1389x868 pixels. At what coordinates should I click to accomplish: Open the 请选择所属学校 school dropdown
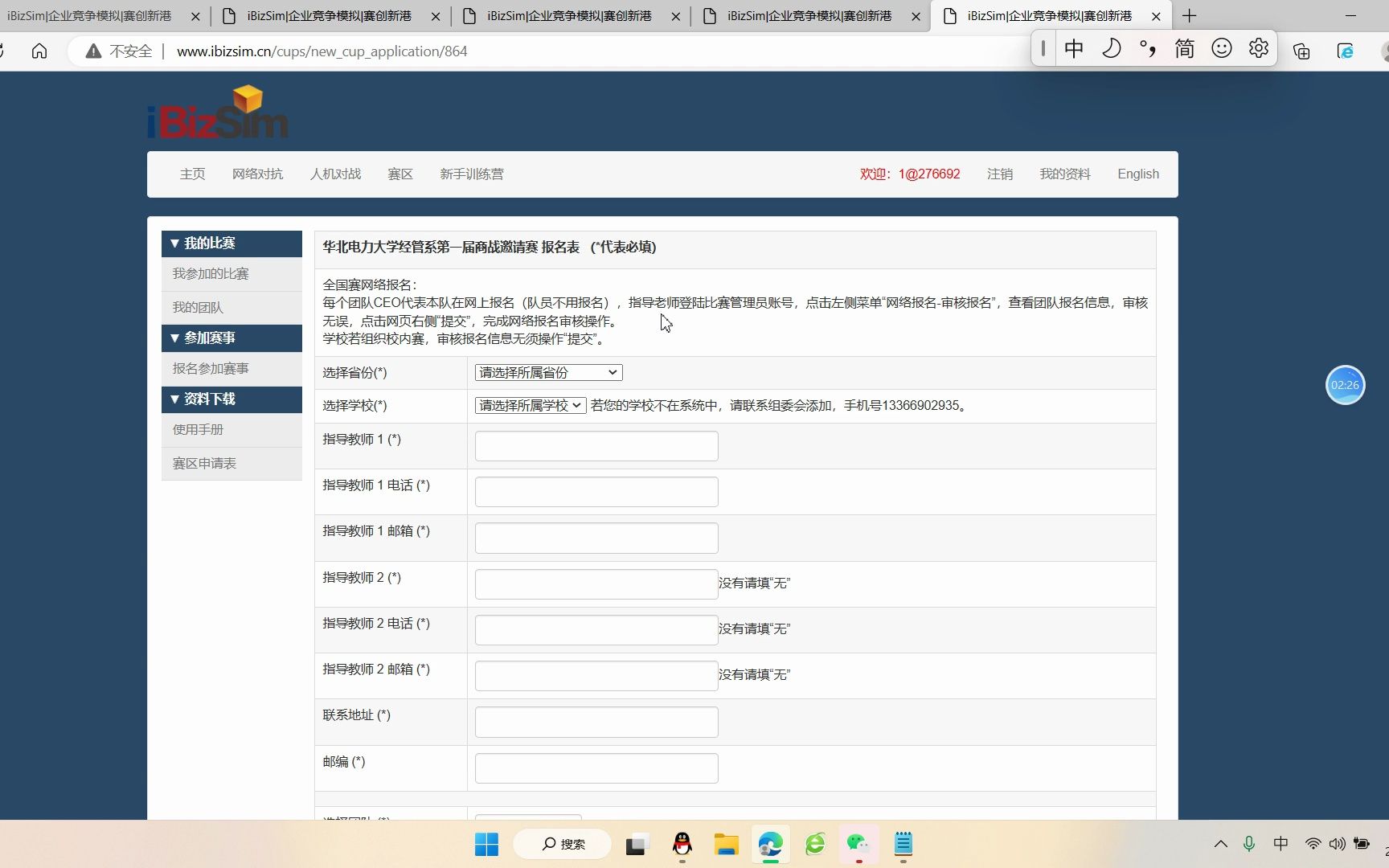pyautogui.click(x=531, y=406)
